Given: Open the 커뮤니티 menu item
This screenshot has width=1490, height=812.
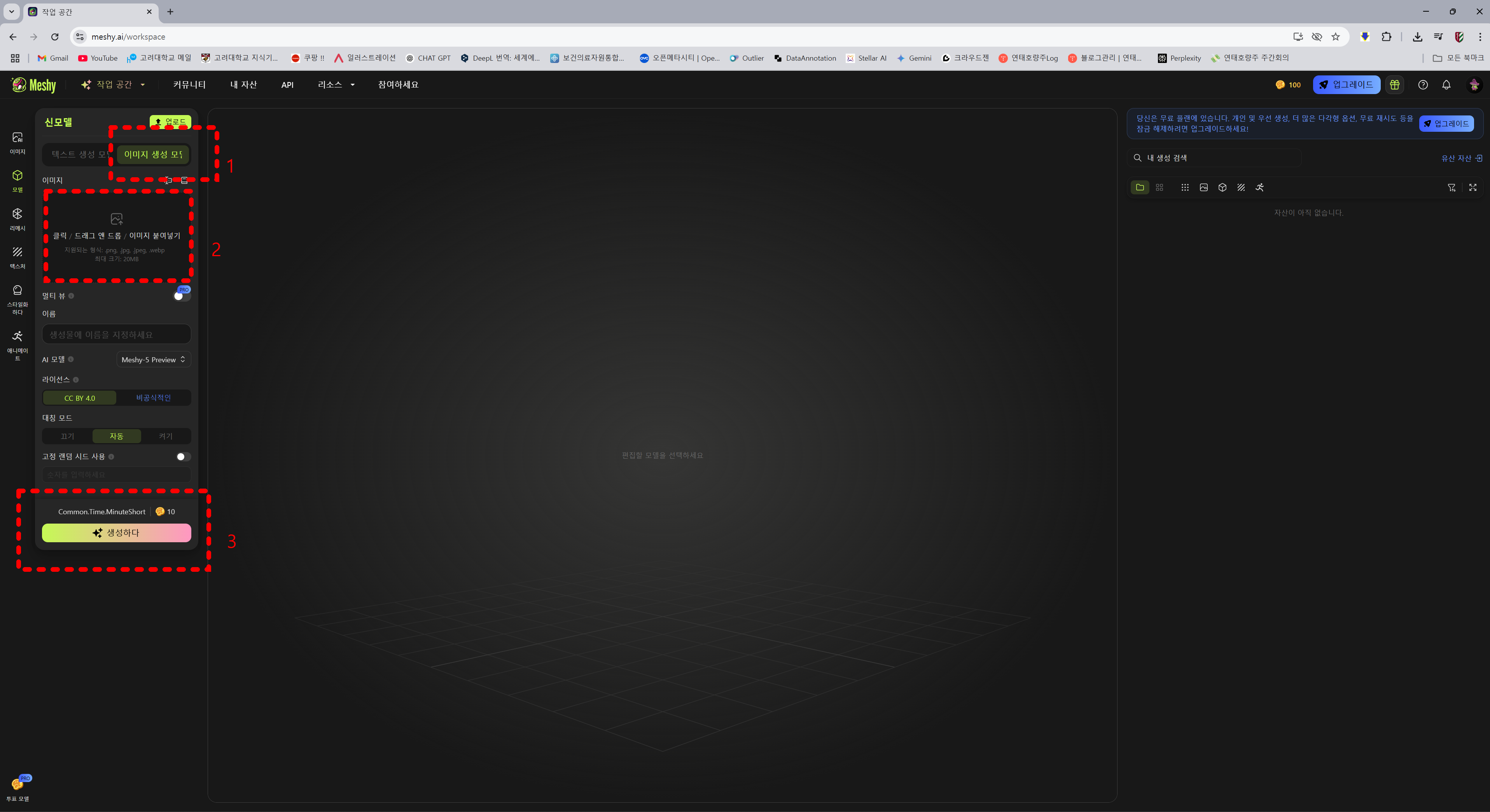Looking at the screenshot, I should [189, 84].
